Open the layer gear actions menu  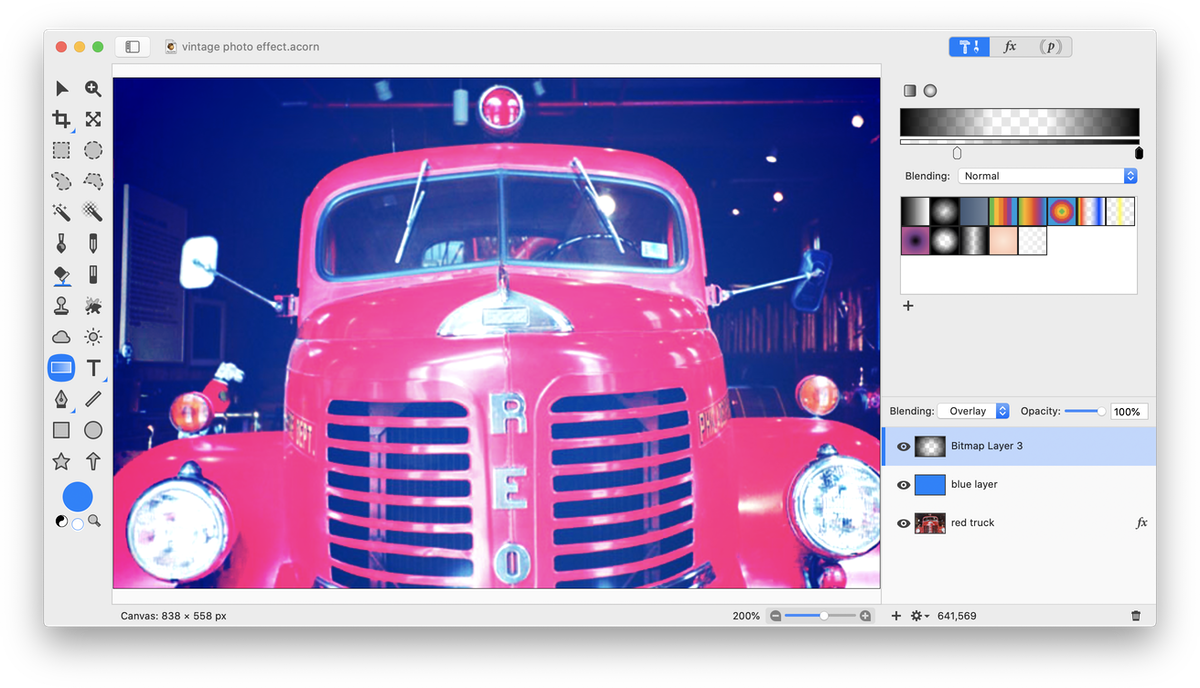920,616
